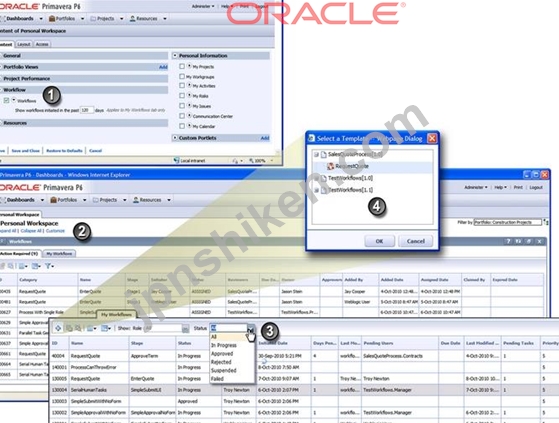Open Dashboards dropdown arrow in Dashboards window
Viewport: 559px width, 423px height.
42,200
